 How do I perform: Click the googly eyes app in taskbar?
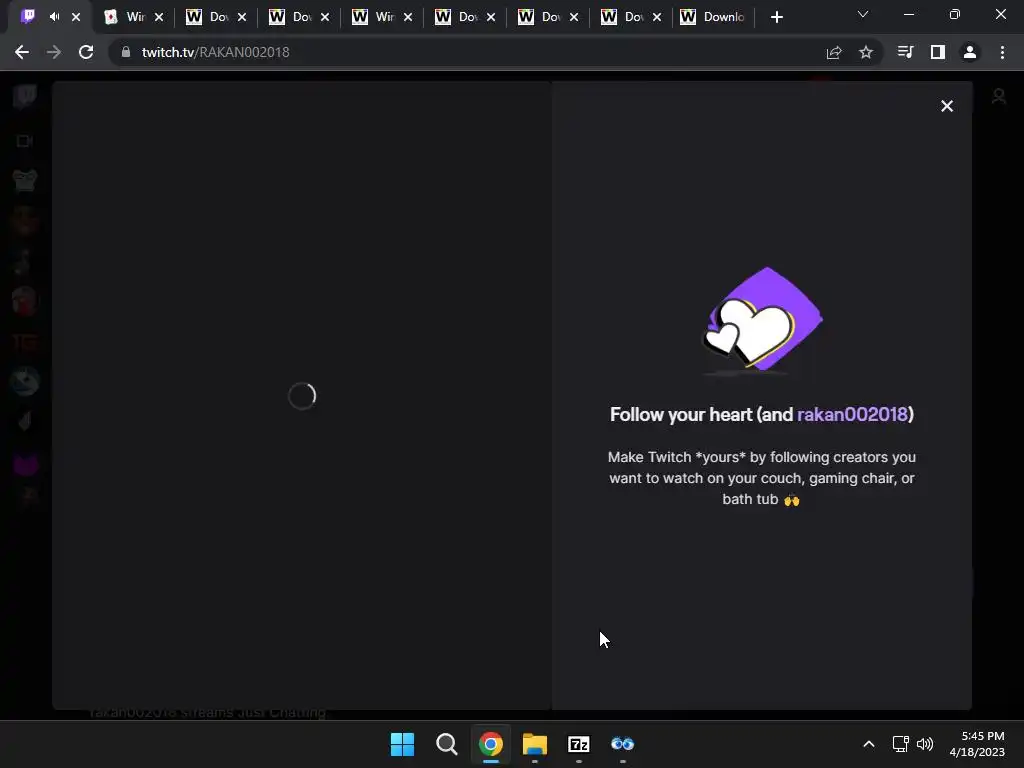point(622,744)
